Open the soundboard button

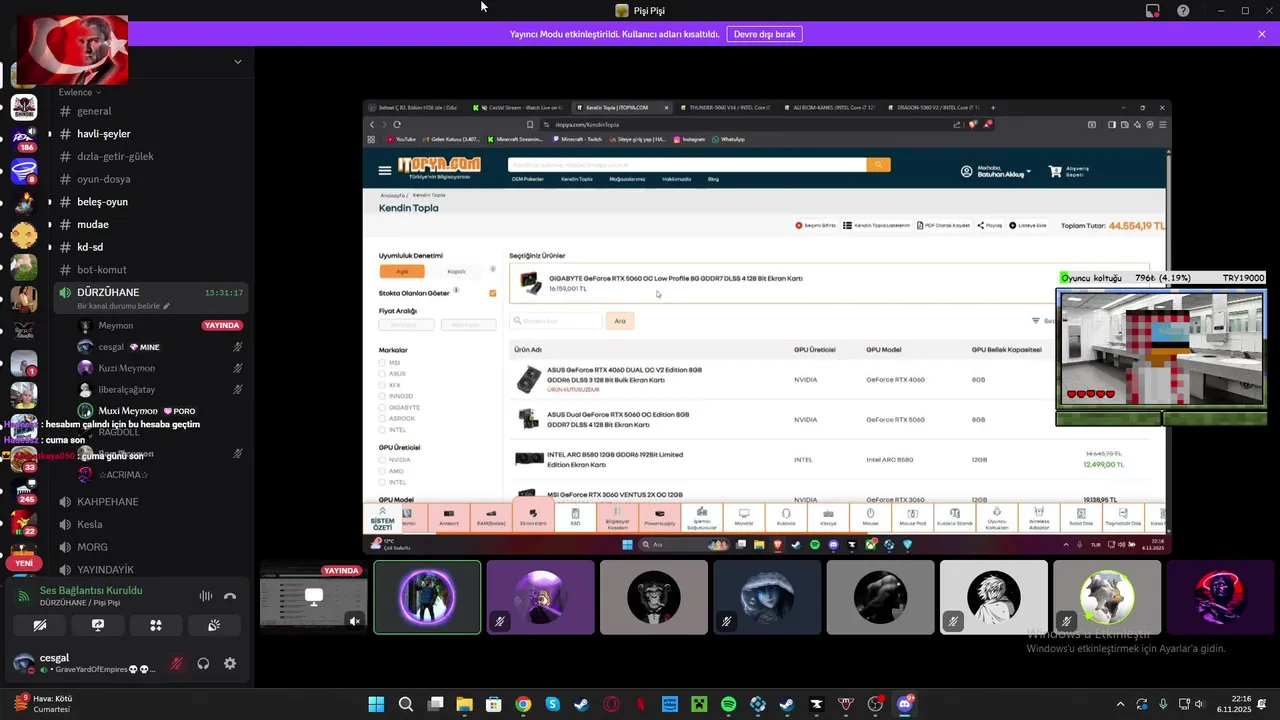(x=214, y=625)
